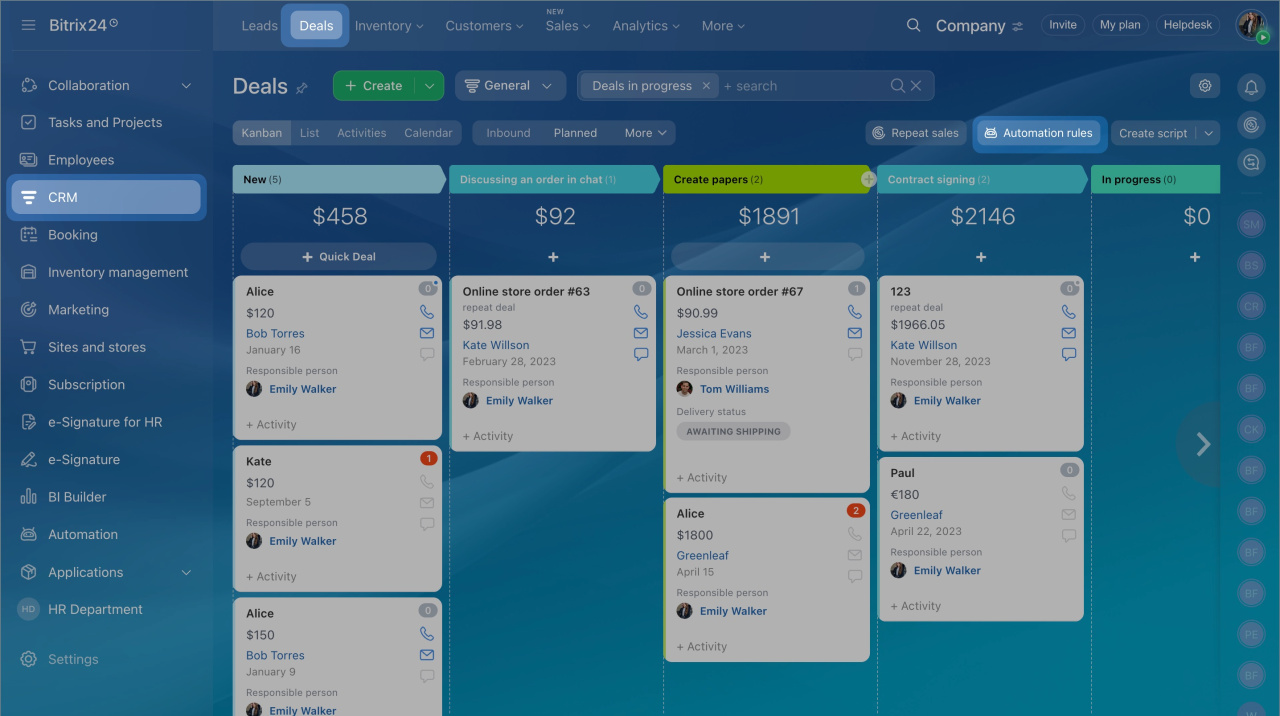This screenshot has width=1280, height=716.
Task: Click the search magnifier in top bar
Action: 913,26
